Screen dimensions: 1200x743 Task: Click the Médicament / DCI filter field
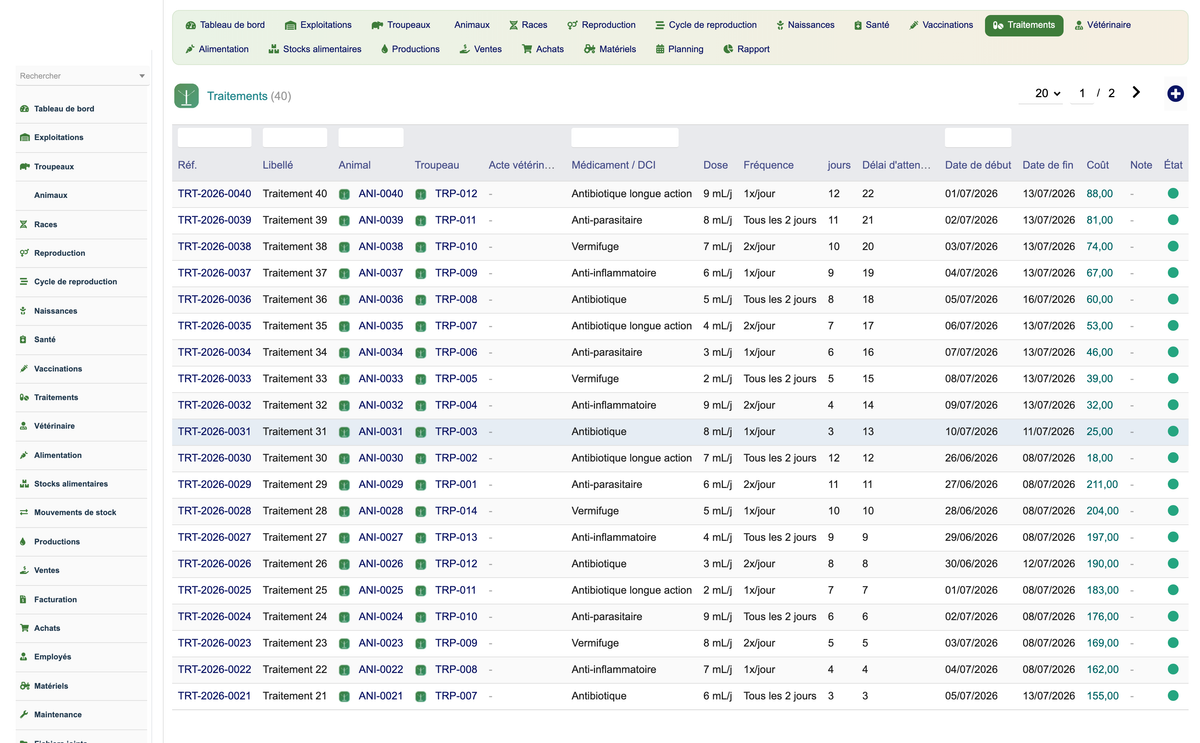pos(625,137)
